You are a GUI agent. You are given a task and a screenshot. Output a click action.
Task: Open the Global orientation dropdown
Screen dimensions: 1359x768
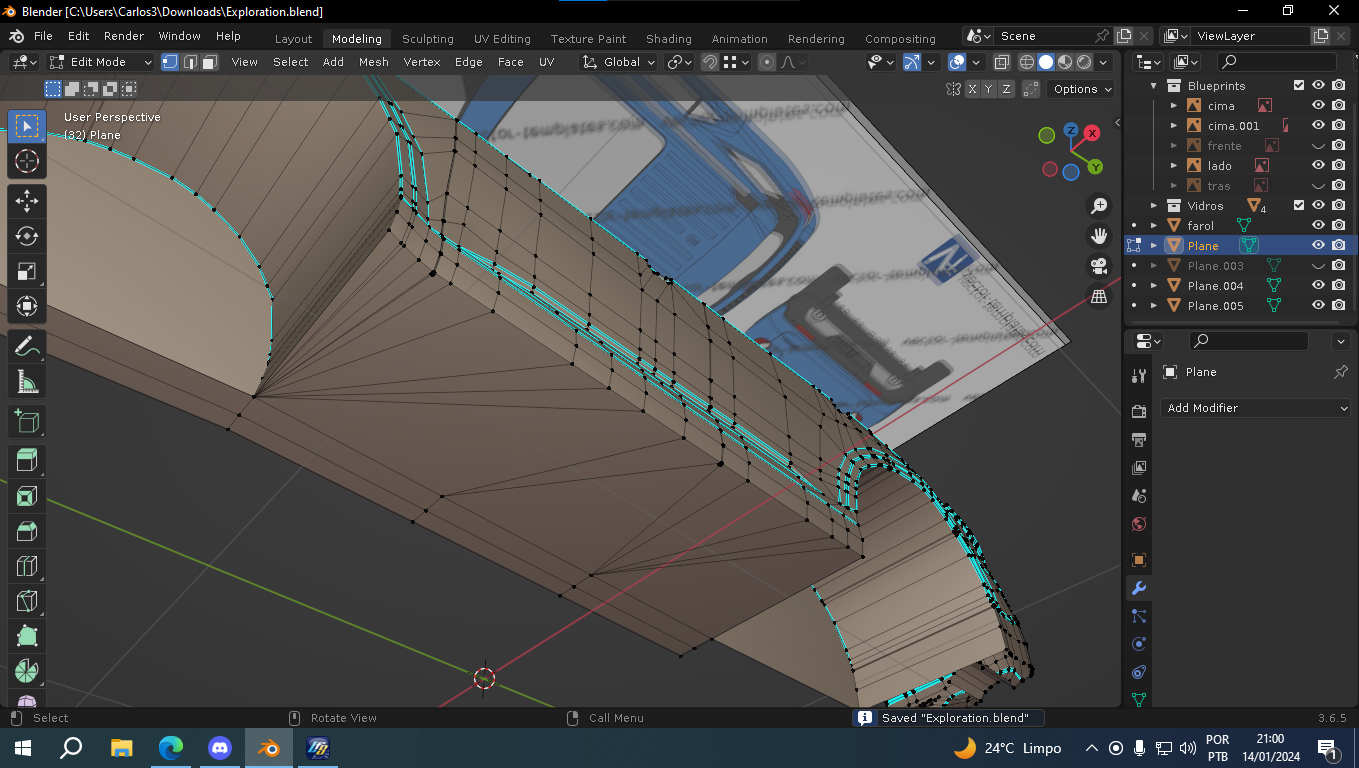620,62
